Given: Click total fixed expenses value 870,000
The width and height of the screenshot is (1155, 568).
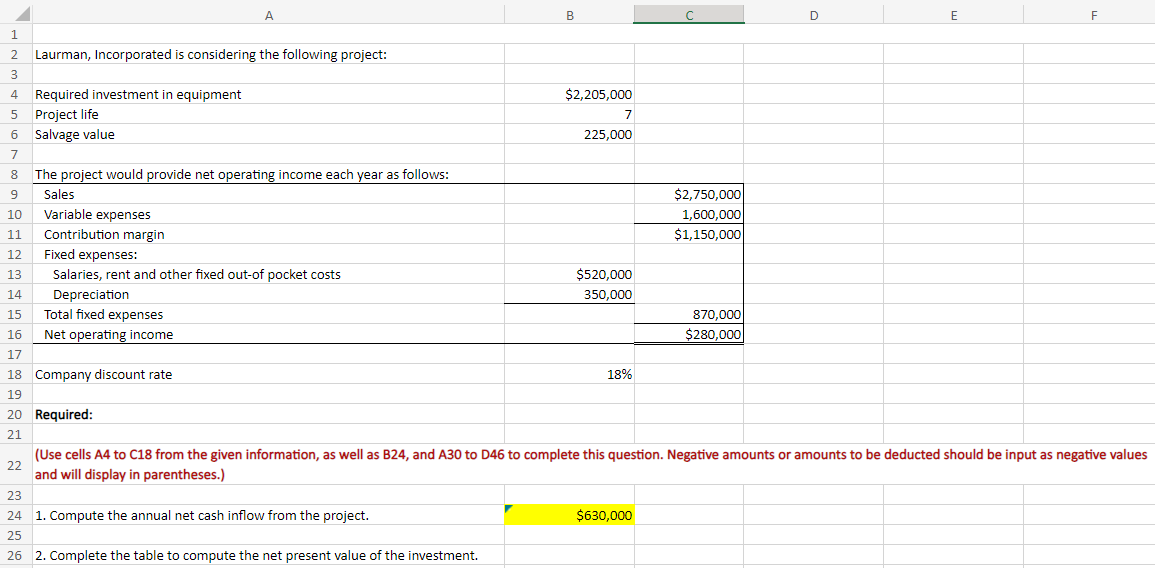Looking at the screenshot, I should [689, 315].
